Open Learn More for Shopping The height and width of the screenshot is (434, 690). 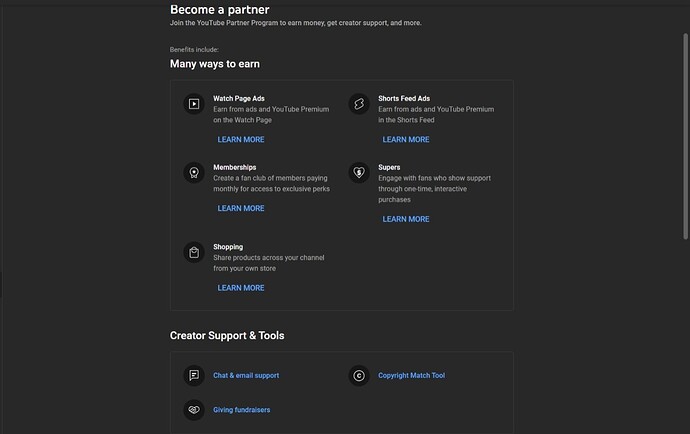point(241,288)
